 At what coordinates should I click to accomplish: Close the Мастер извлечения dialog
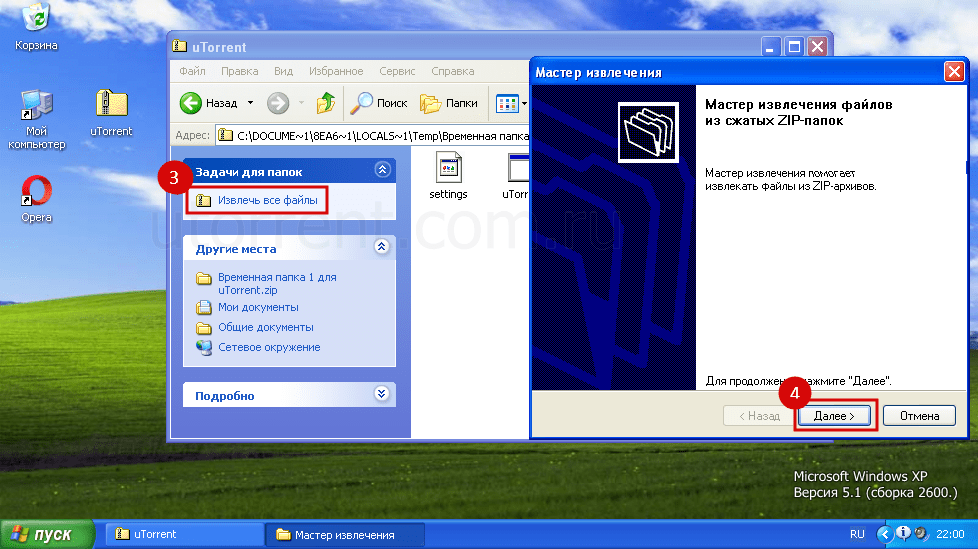click(x=954, y=72)
